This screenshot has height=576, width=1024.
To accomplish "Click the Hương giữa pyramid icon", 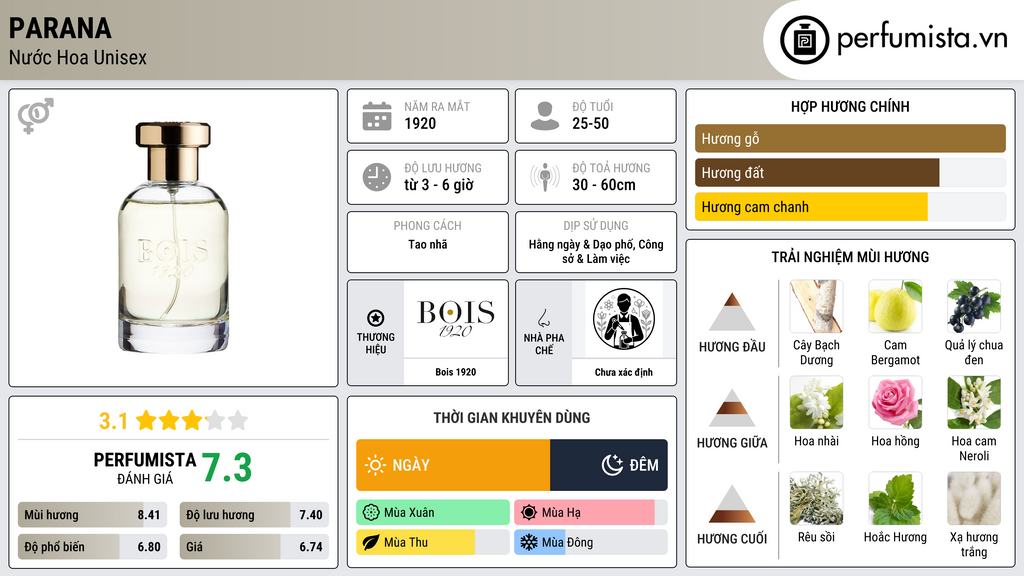I will tap(732, 408).
